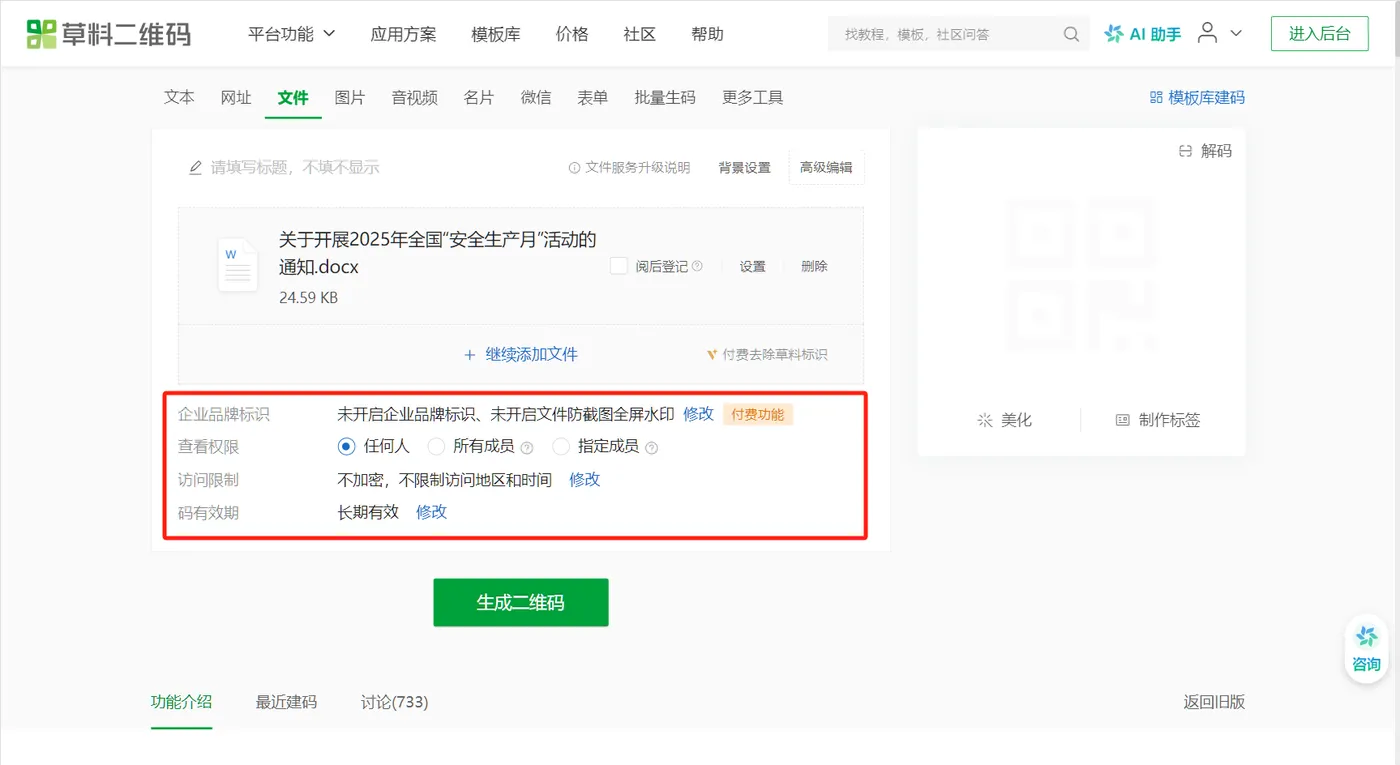Image resolution: width=1400 pixels, height=765 pixels.
Task: Switch to the 表单 tab
Action: tap(593, 97)
